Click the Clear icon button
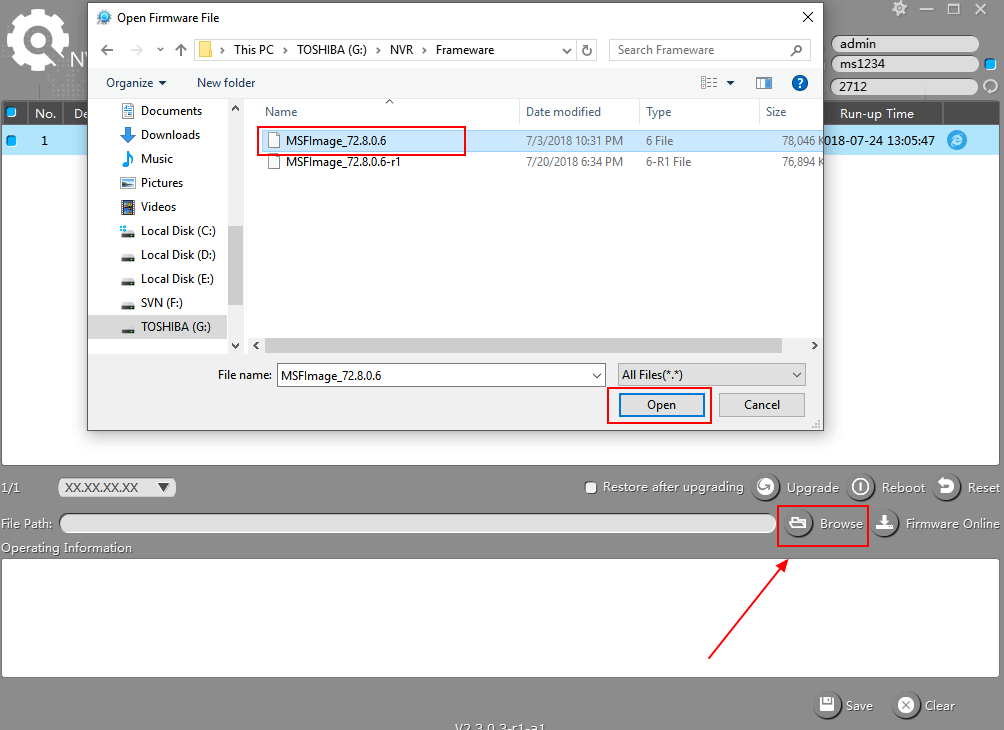The image size is (1004, 730). pos(905,705)
